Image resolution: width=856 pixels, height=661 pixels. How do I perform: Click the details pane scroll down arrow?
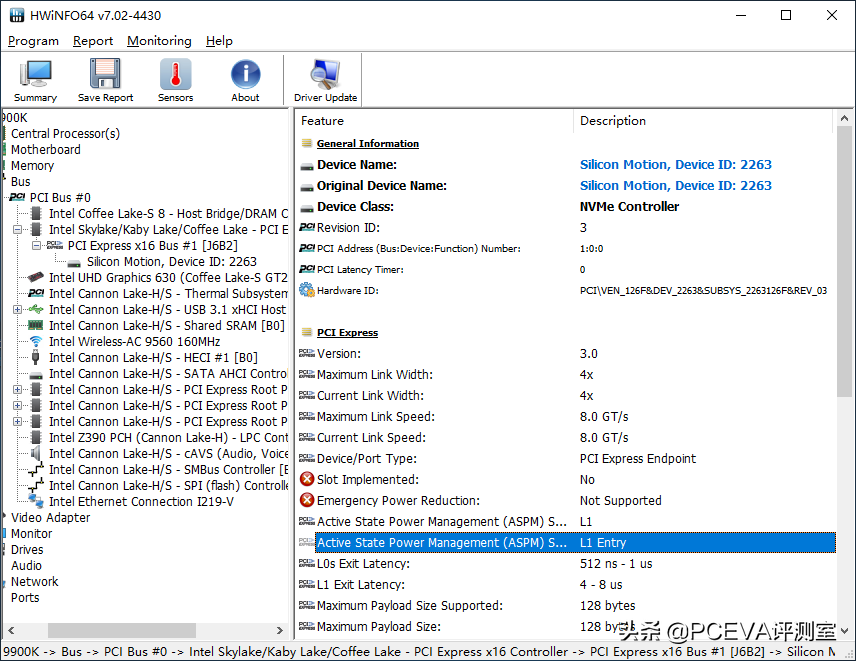[844, 630]
